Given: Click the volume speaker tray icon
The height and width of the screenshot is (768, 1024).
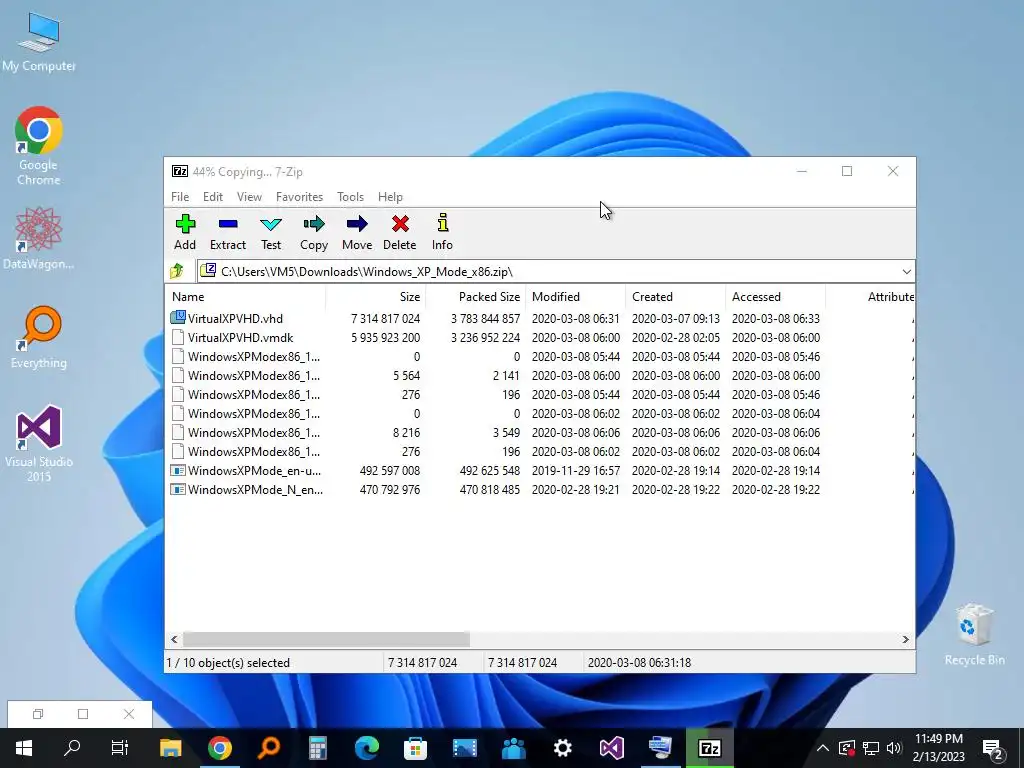Looking at the screenshot, I should point(894,748).
